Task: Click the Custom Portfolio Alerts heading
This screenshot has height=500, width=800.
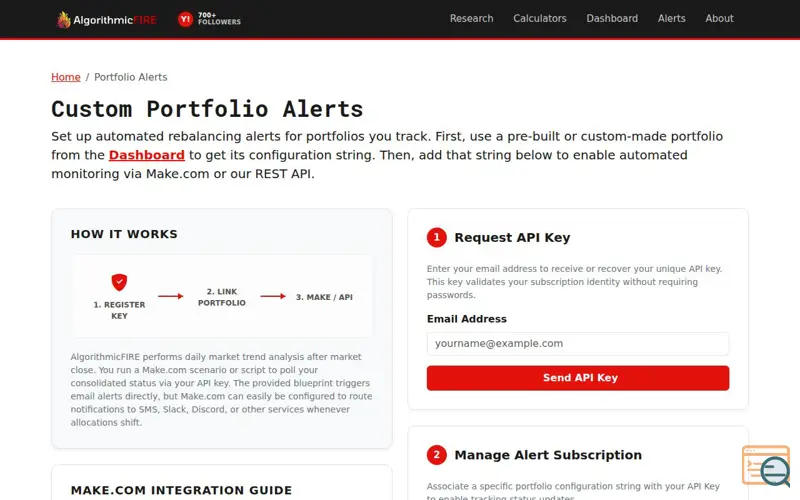Action: tap(207, 109)
